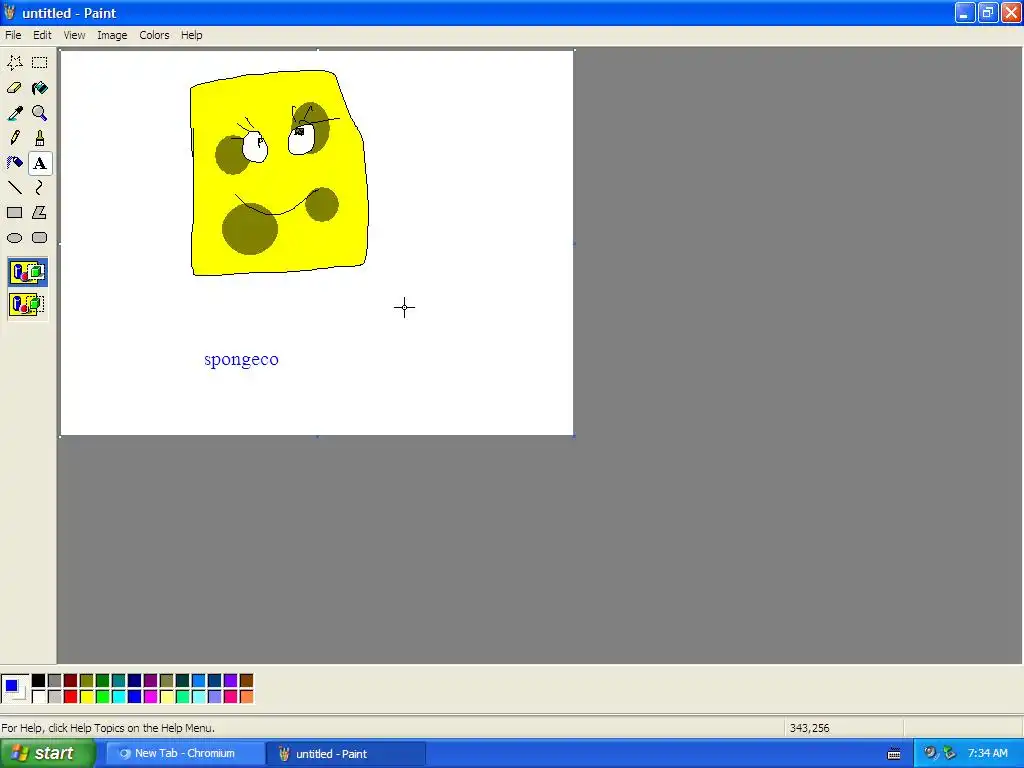Choose the Polygon shape tool
The height and width of the screenshot is (768, 1024).
point(40,213)
